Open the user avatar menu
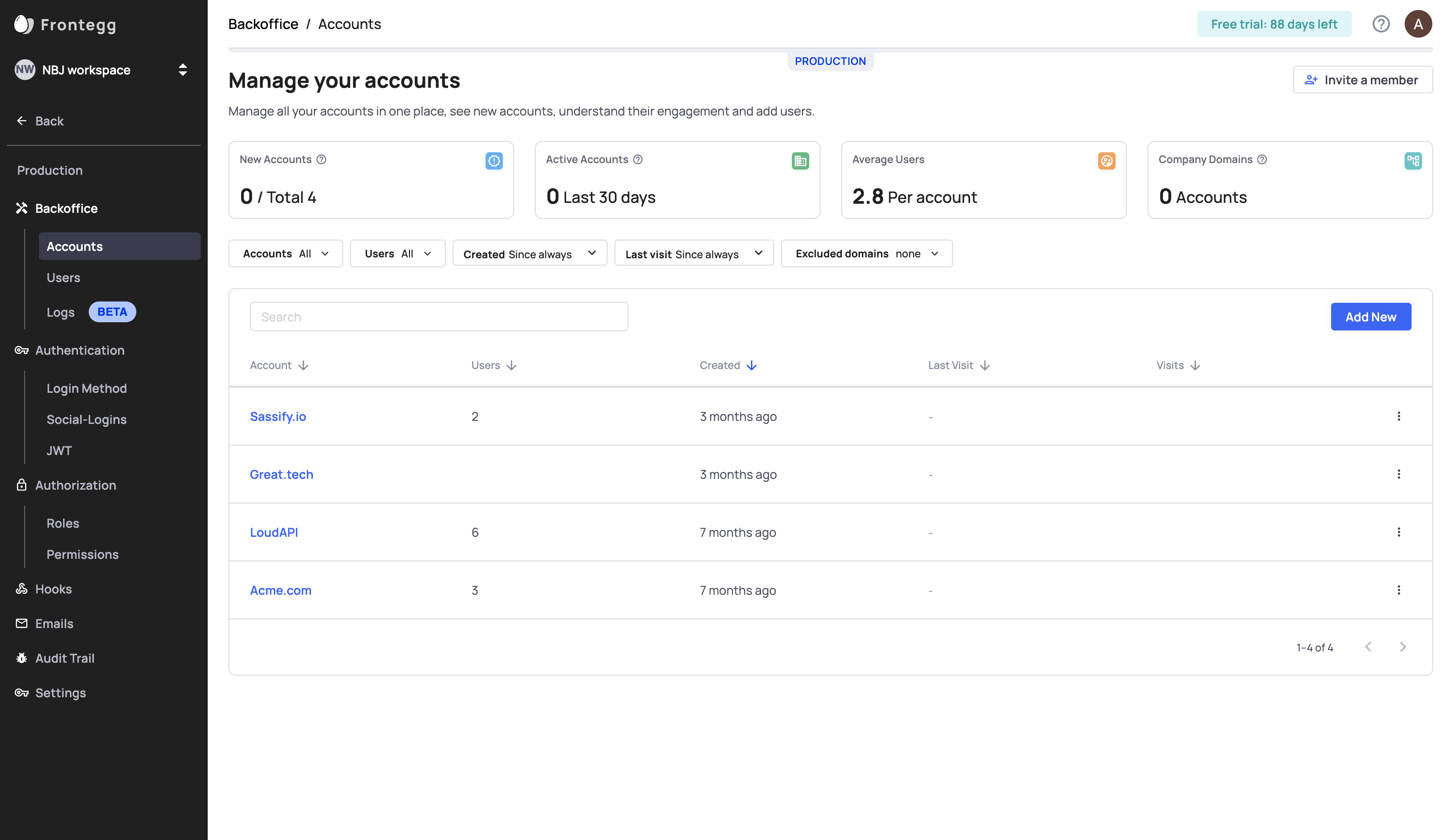 point(1418,24)
